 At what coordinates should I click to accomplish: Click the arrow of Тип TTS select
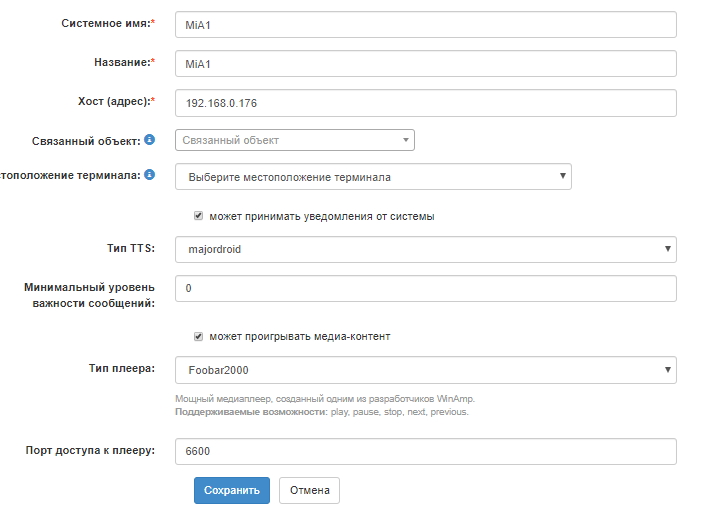667,249
